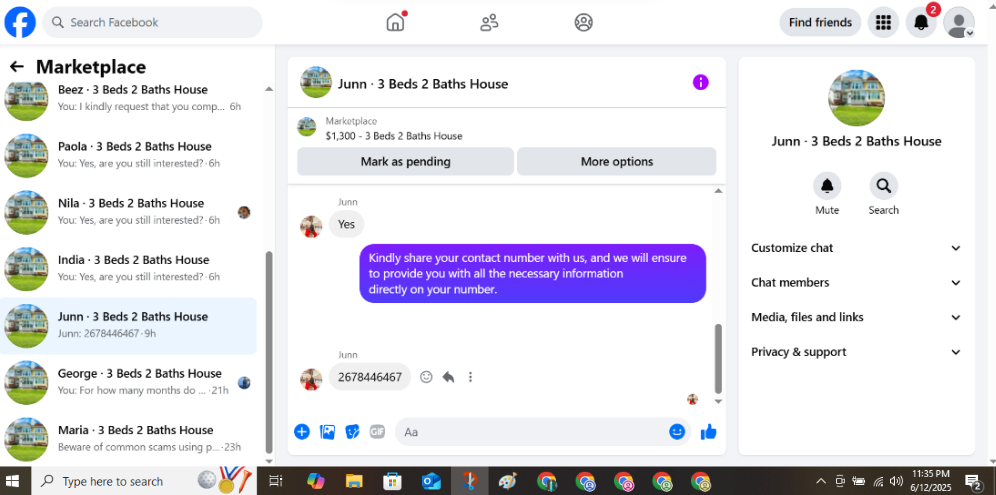The height and width of the screenshot is (495, 996).
Task: Attach a photo using the image icon
Action: 327,432
